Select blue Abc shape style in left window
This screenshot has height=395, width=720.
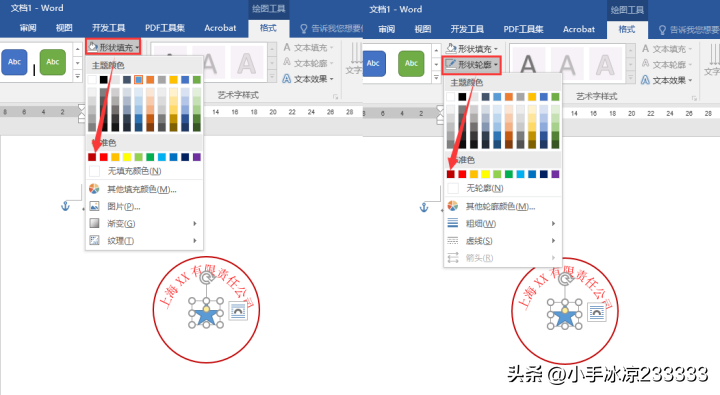click(x=14, y=62)
